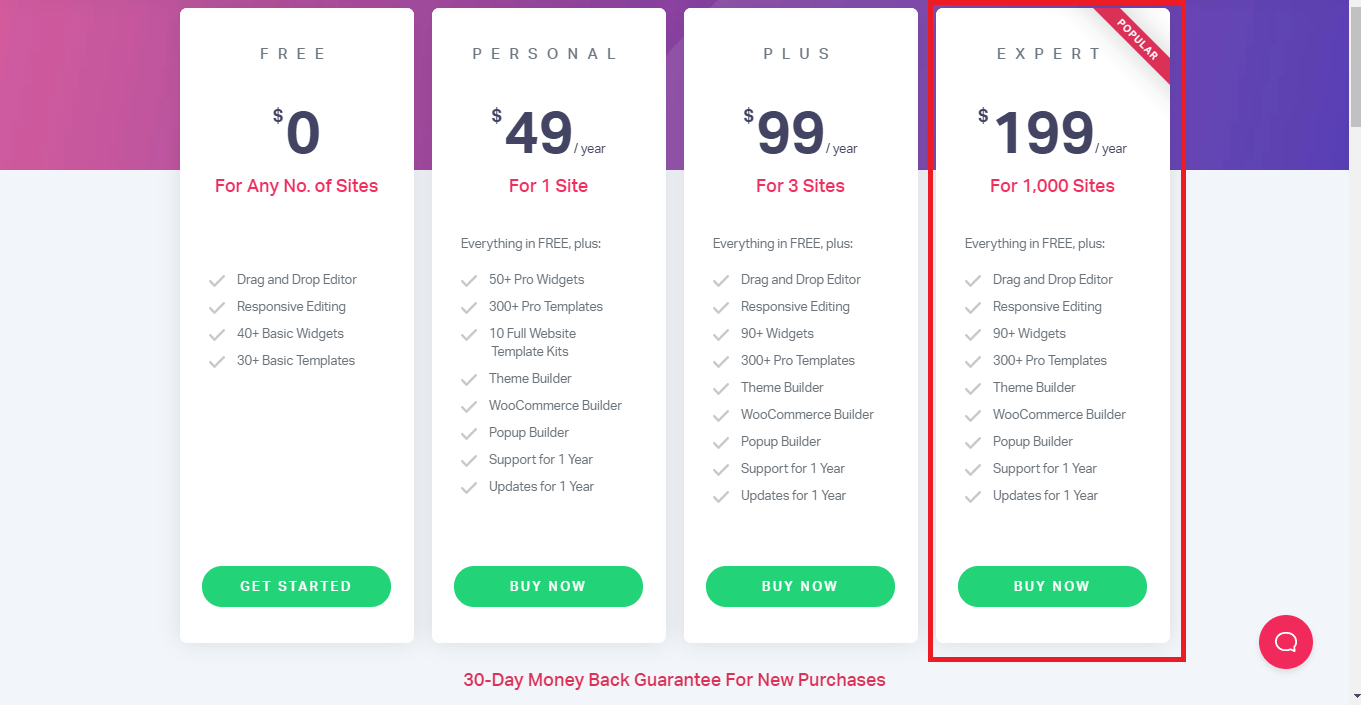This screenshot has width=1361, height=705.
Task: Click BUY NOW under the Personal plan
Action: 548,586
